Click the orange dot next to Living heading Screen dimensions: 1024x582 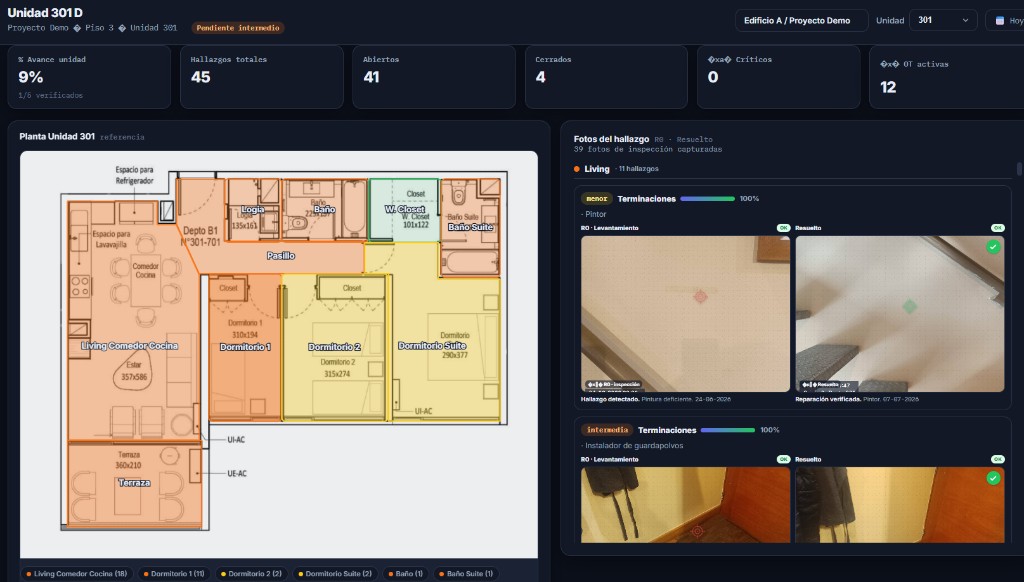pyautogui.click(x=577, y=169)
